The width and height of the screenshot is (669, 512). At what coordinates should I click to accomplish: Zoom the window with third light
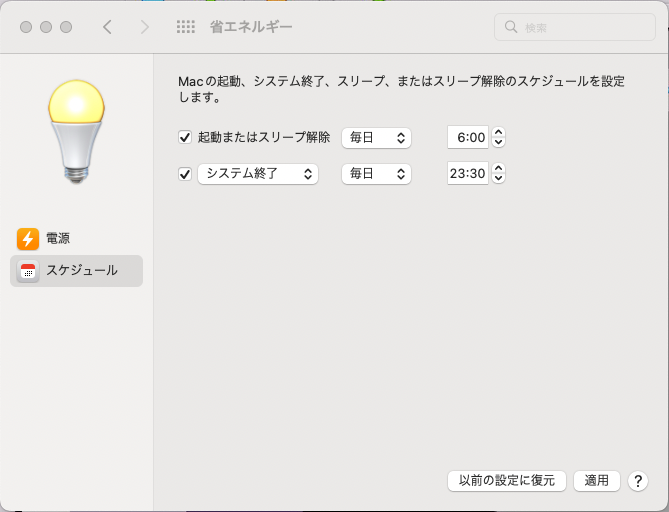(x=66, y=27)
